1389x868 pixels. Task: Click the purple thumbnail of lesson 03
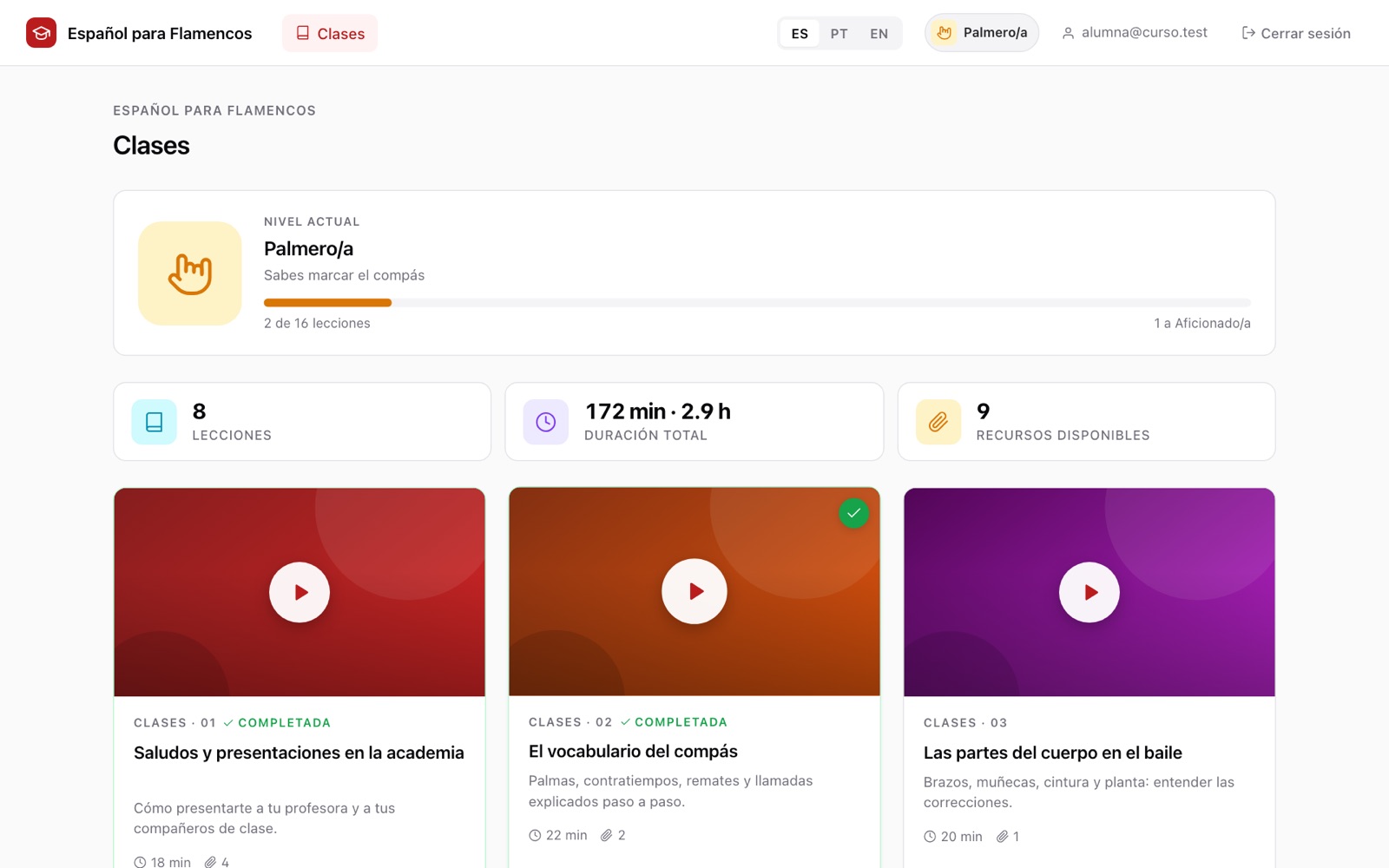pyautogui.click(x=1089, y=592)
